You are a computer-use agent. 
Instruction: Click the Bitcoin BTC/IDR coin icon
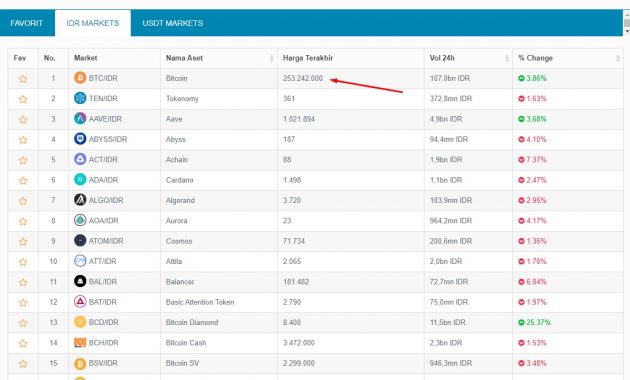pos(80,78)
